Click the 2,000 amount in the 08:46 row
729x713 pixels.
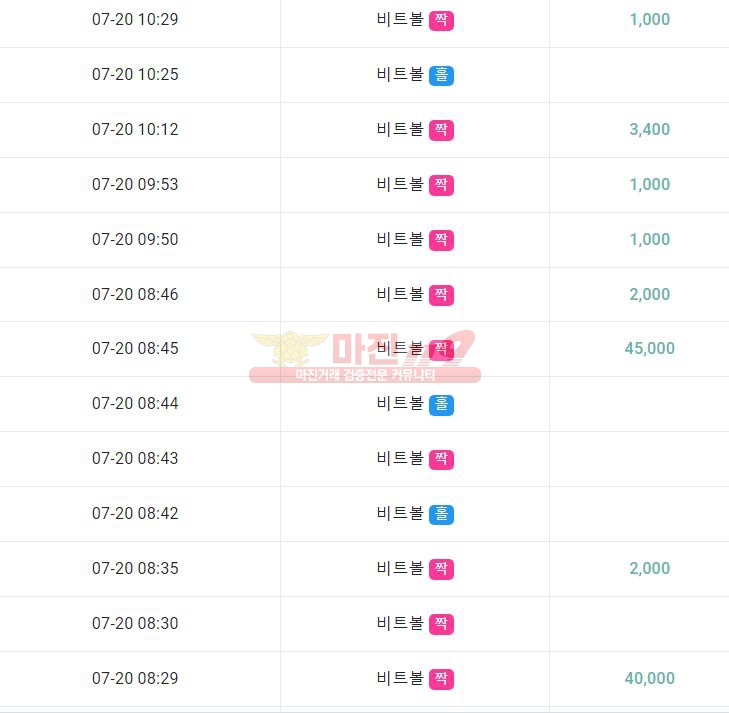point(649,294)
